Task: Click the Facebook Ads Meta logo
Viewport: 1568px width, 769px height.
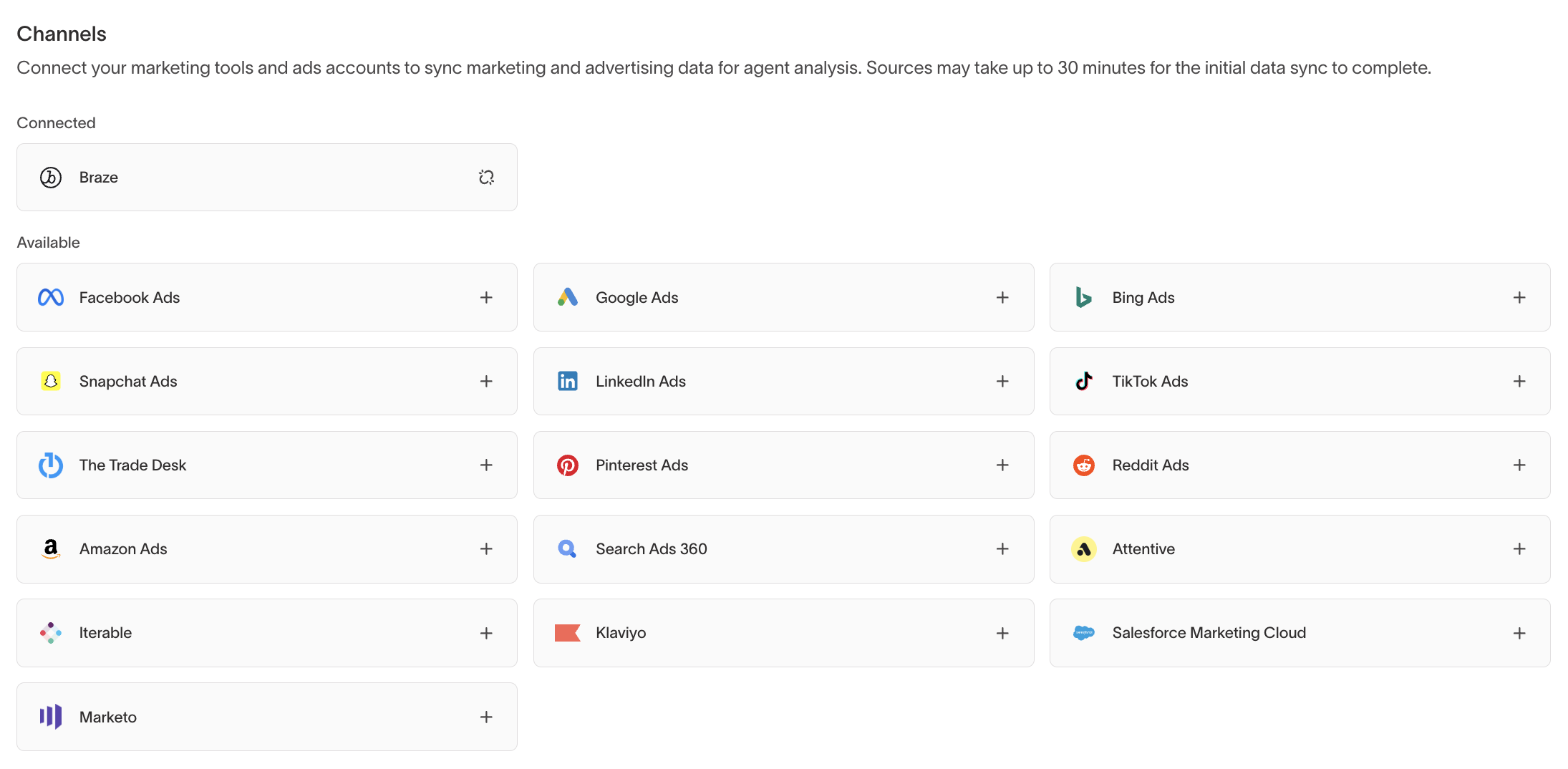Action: click(x=51, y=297)
